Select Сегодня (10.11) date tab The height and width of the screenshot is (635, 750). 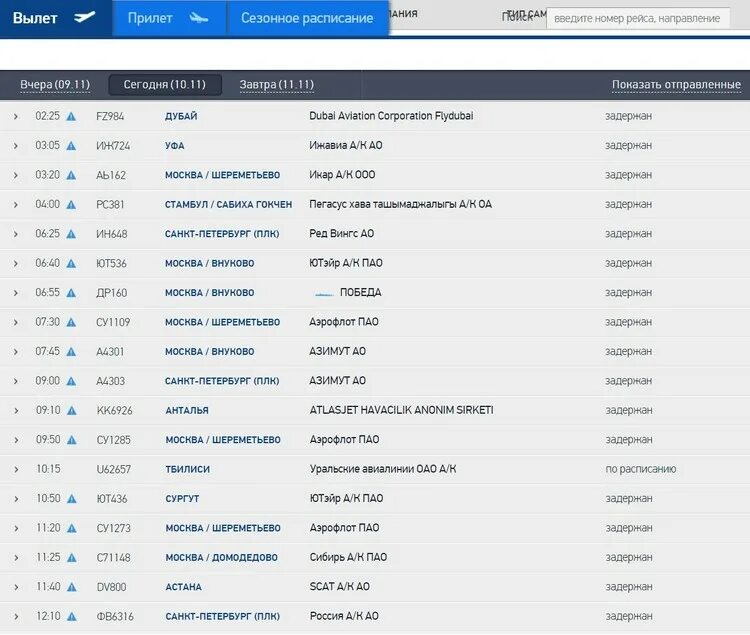coord(165,85)
